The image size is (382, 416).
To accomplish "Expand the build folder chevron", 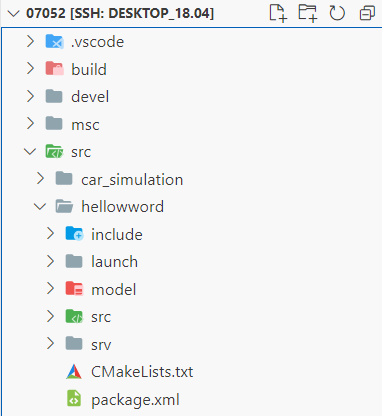I will pyautogui.click(x=30, y=69).
